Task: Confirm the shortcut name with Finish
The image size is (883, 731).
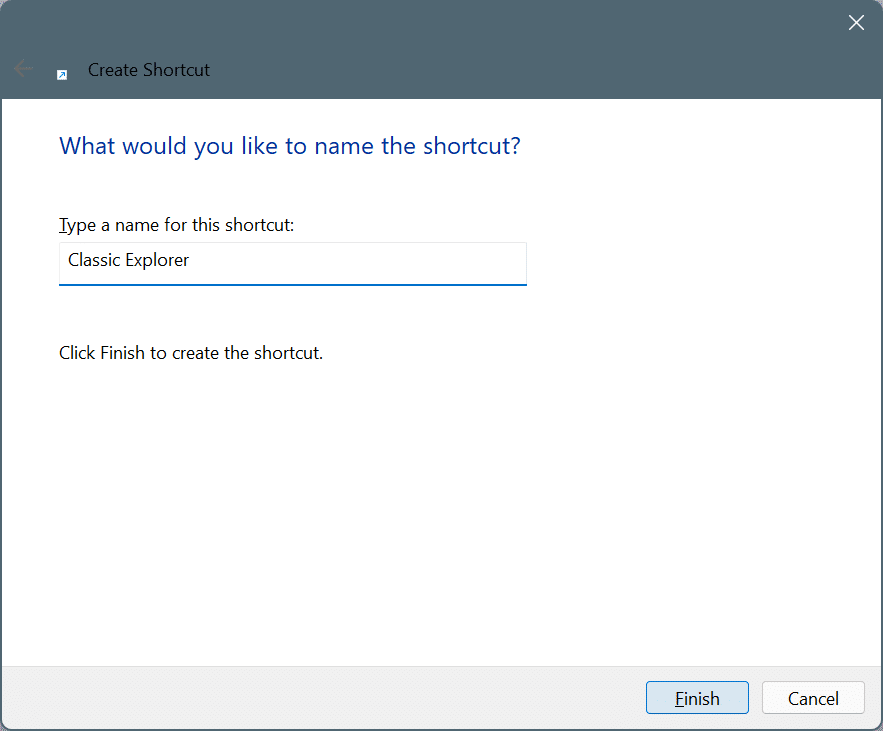Action: tap(697, 697)
